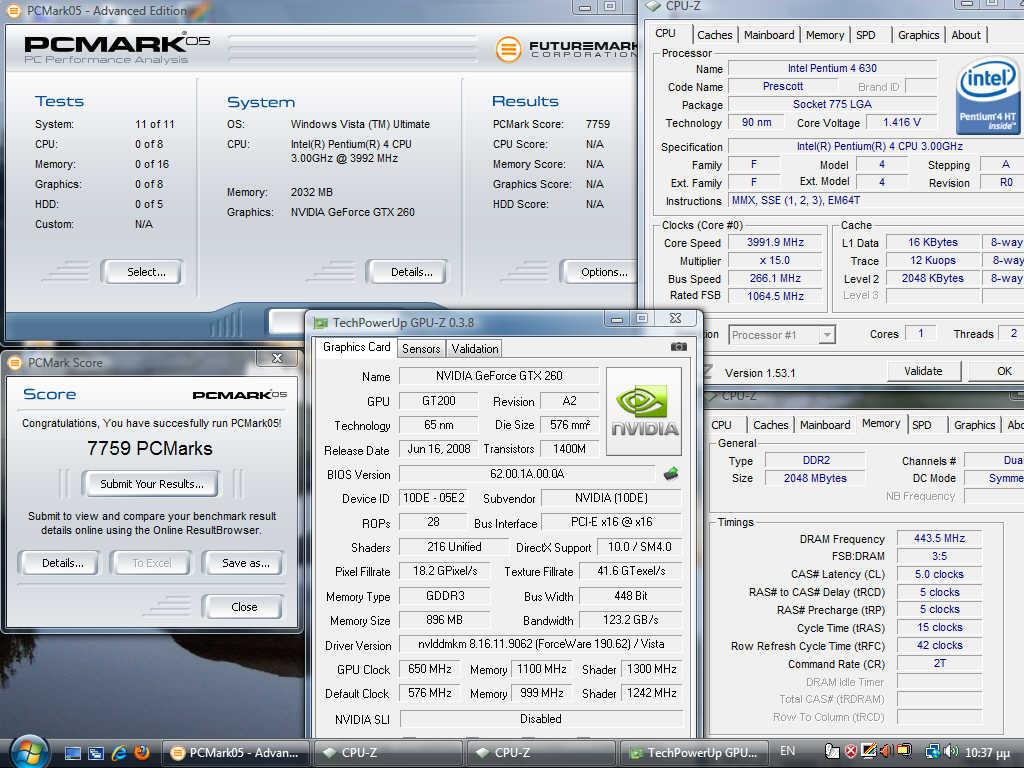The height and width of the screenshot is (768, 1024).
Task: Click DRAM Frequency value 443.5 MHz
Action: click(939, 538)
